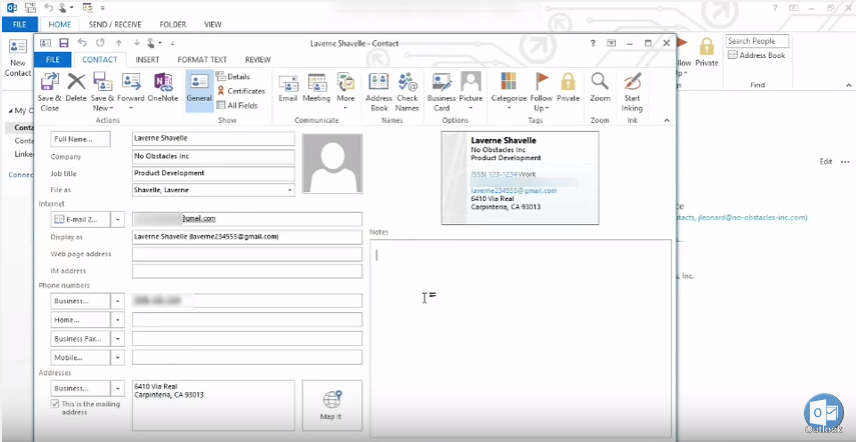Open FOLDER tab in main Outlook window
856x442 pixels.
(173, 25)
